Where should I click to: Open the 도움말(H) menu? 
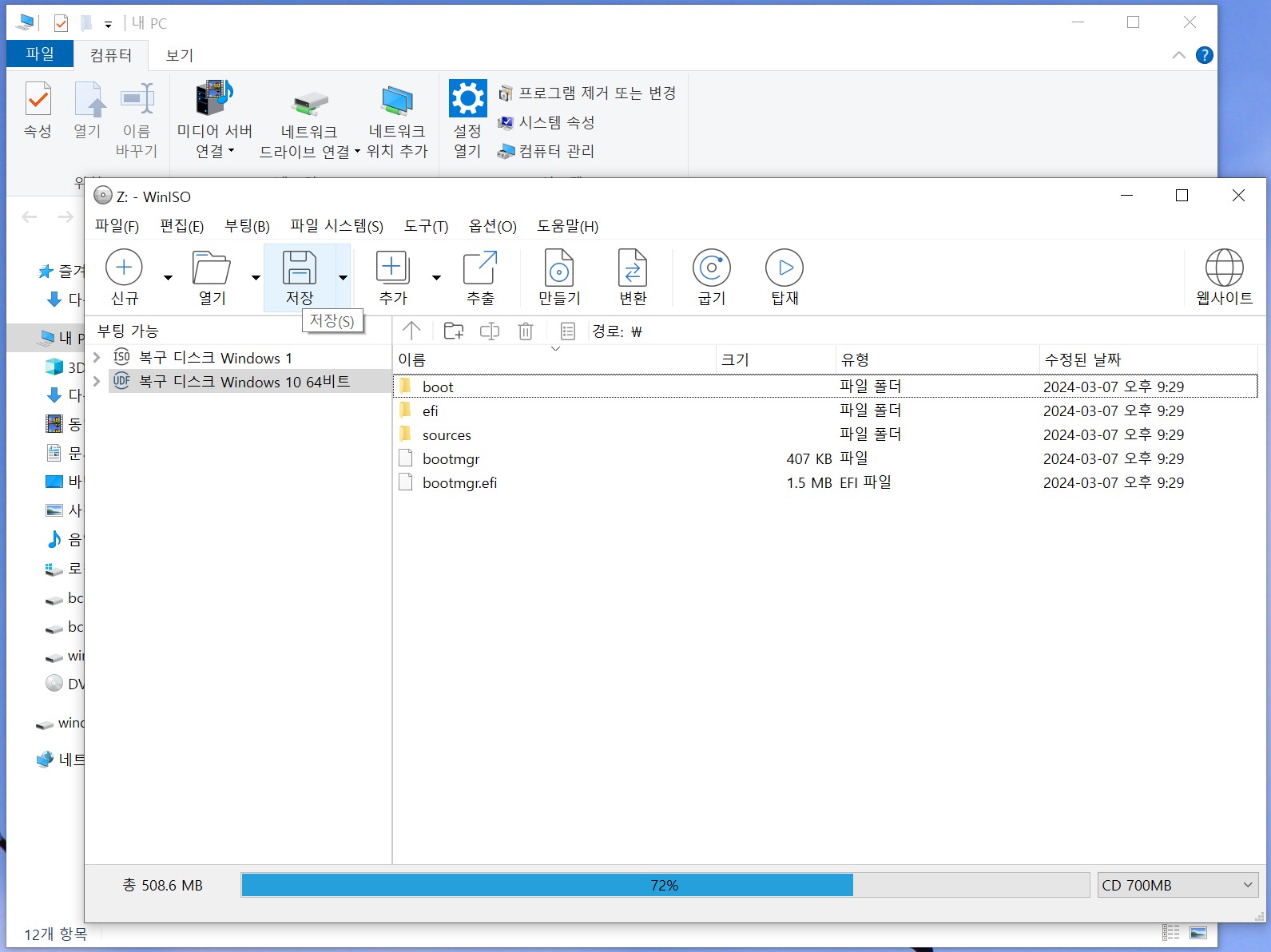(x=567, y=226)
